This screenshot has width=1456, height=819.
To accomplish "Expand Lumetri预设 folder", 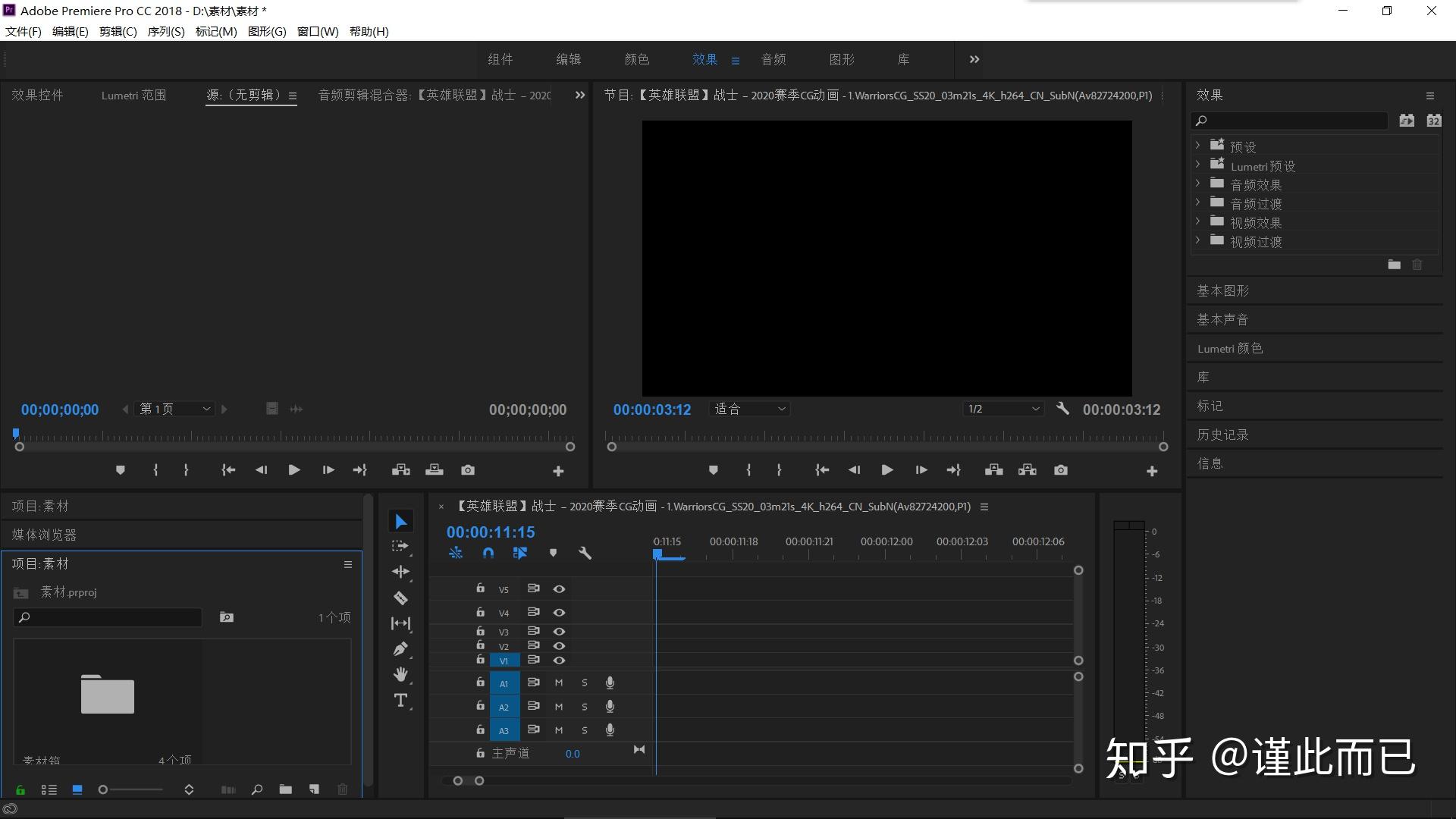I will [1197, 163].
